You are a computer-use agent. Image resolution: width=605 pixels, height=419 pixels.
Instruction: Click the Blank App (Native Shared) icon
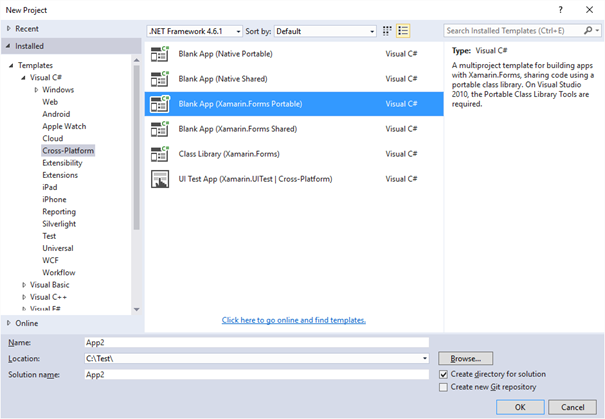[x=160, y=79]
